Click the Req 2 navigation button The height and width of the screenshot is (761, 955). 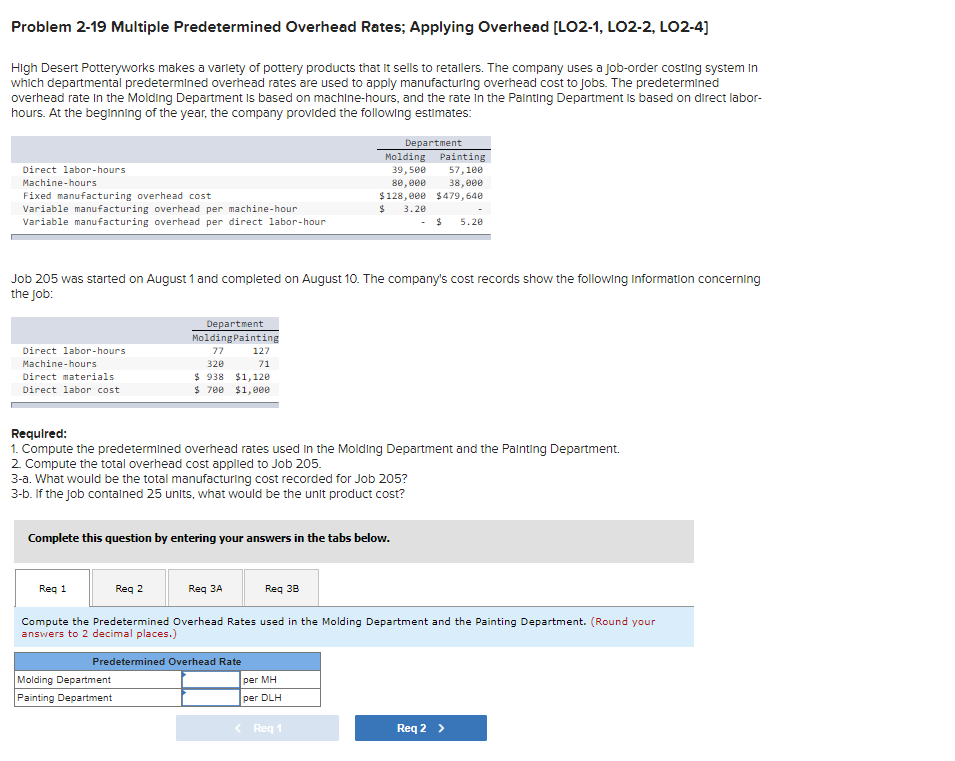420,728
